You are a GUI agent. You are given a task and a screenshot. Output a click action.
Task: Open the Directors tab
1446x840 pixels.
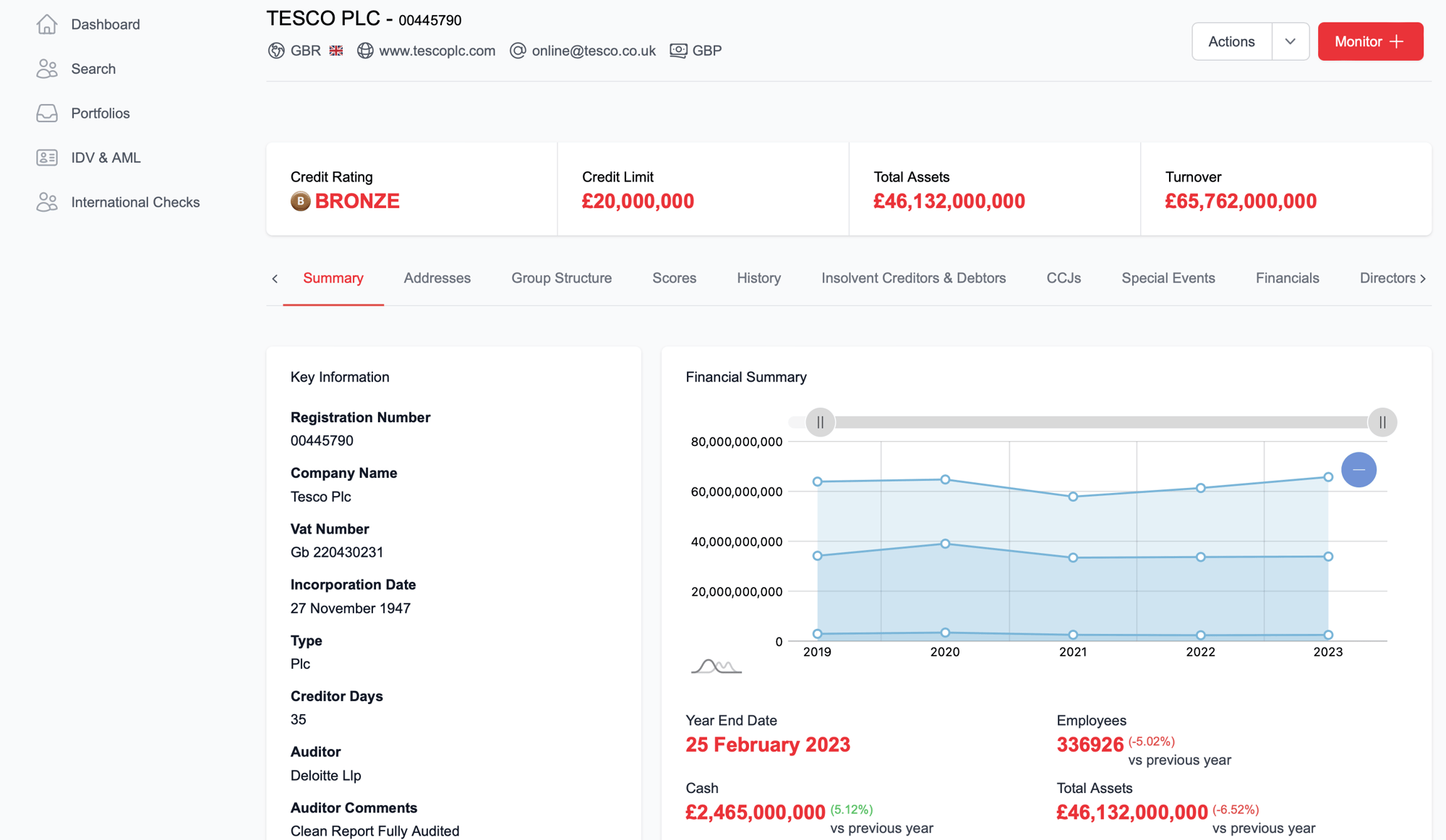[x=1387, y=278]
